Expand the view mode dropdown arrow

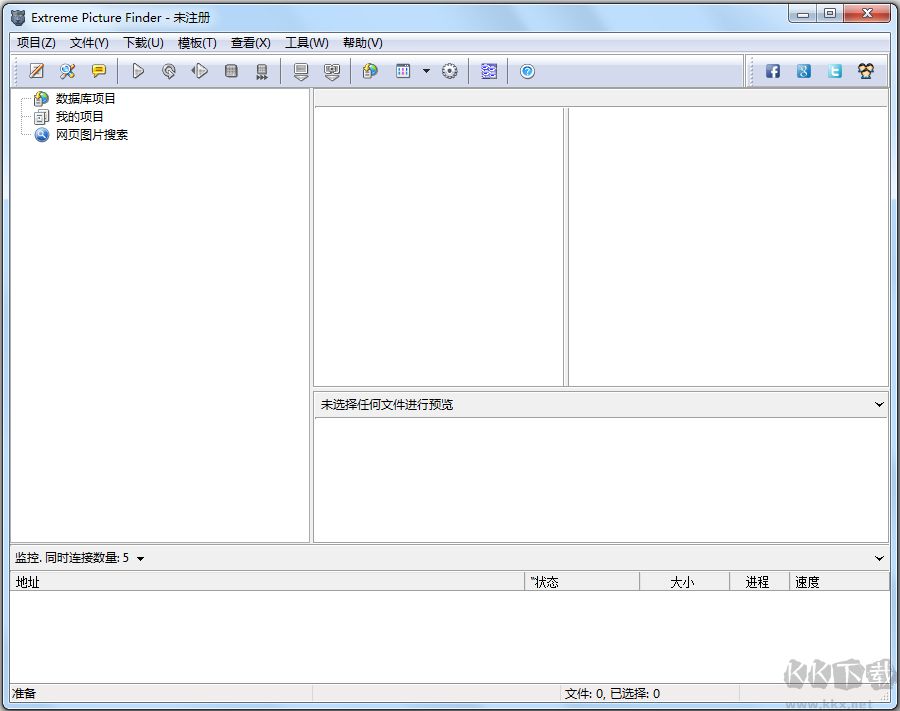point(426,70)
